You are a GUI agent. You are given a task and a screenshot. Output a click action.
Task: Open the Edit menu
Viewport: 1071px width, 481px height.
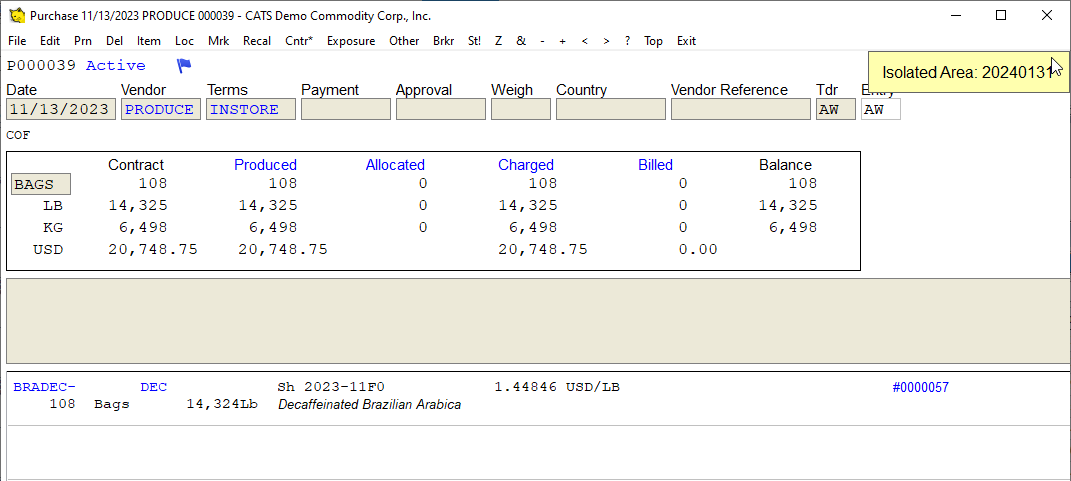pyautogui.click(x=50, y=41)
